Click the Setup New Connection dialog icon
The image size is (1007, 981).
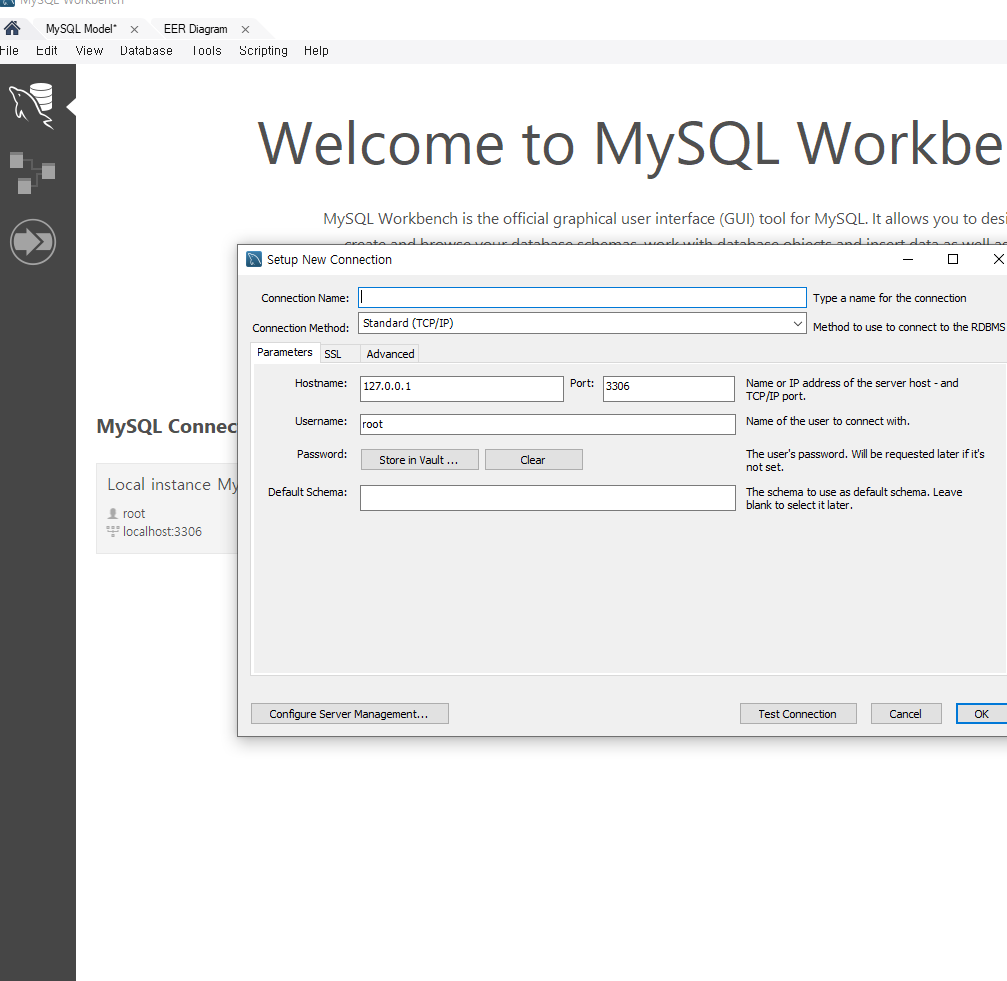pyautogui.click(x=254, y=259)
